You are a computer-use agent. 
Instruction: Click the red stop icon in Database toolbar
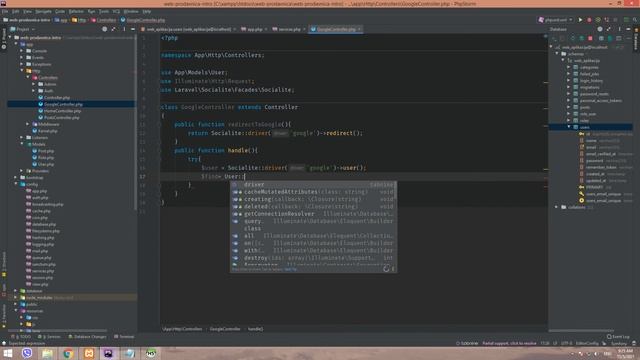pyautogui.click(x=590, y=38)
